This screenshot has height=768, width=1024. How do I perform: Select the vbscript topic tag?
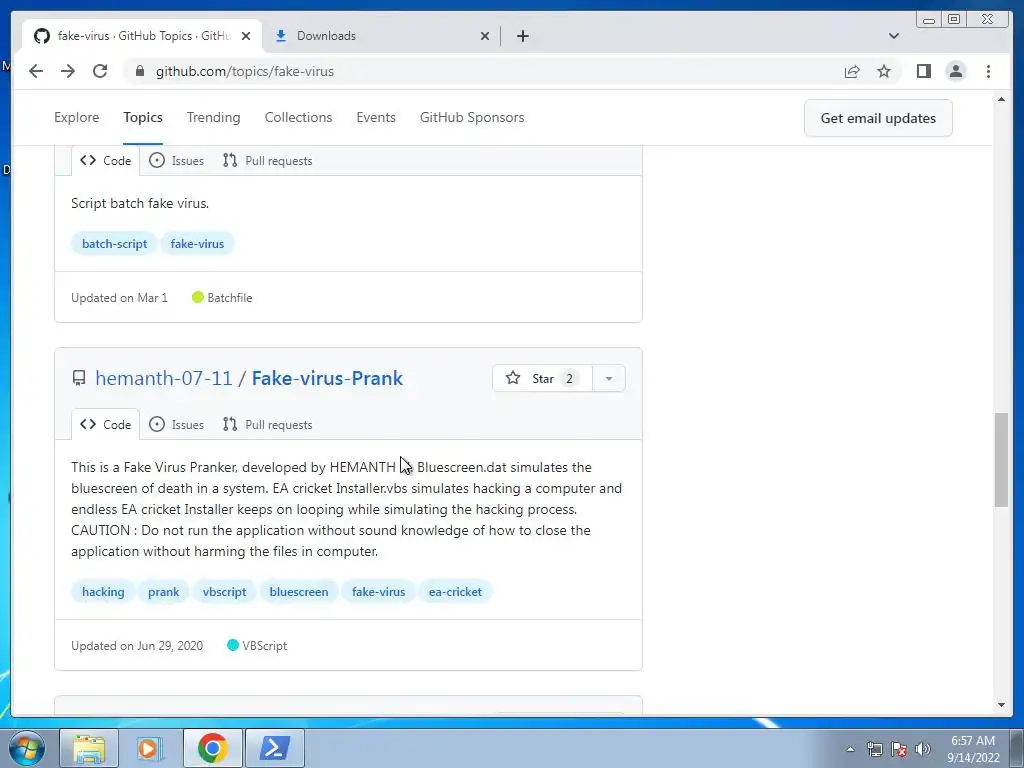(x=224, y=592)
